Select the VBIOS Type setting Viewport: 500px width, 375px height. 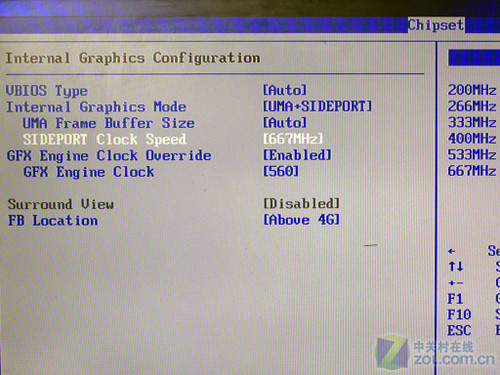point(47,91)
